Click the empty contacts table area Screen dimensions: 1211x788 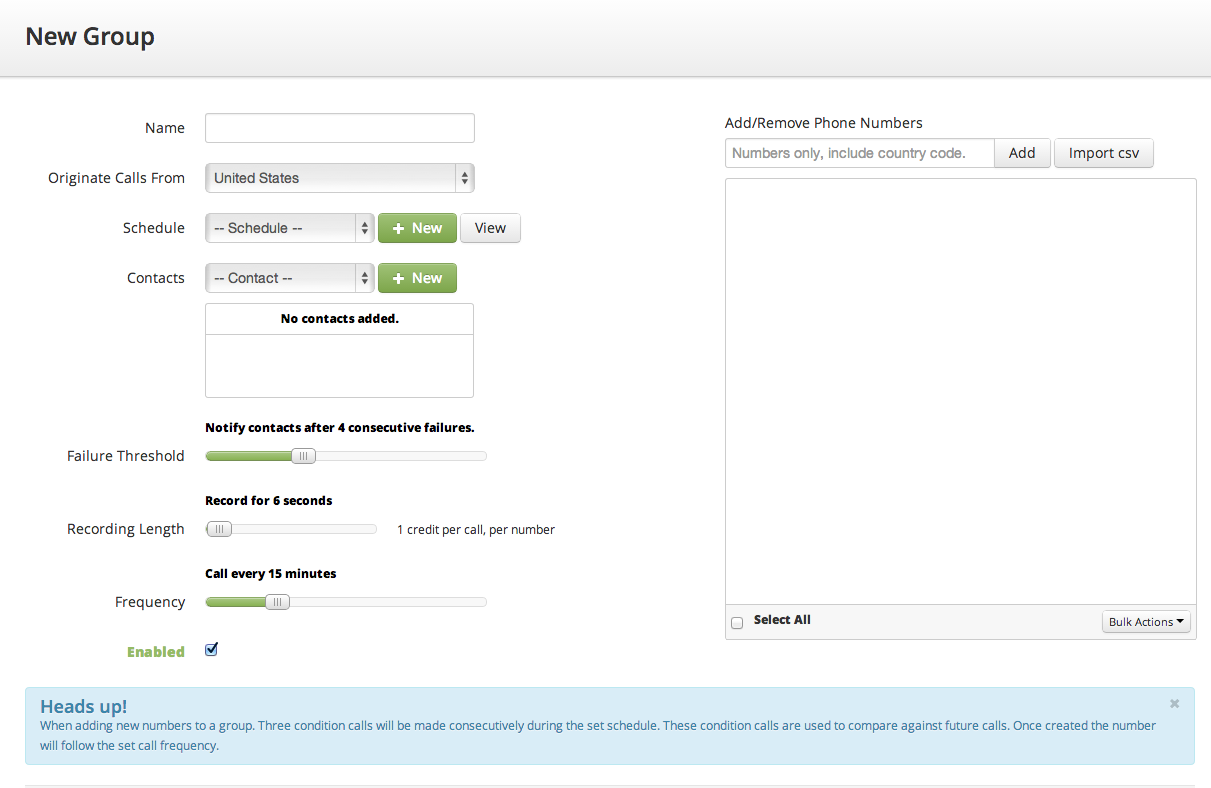point(339,365)
